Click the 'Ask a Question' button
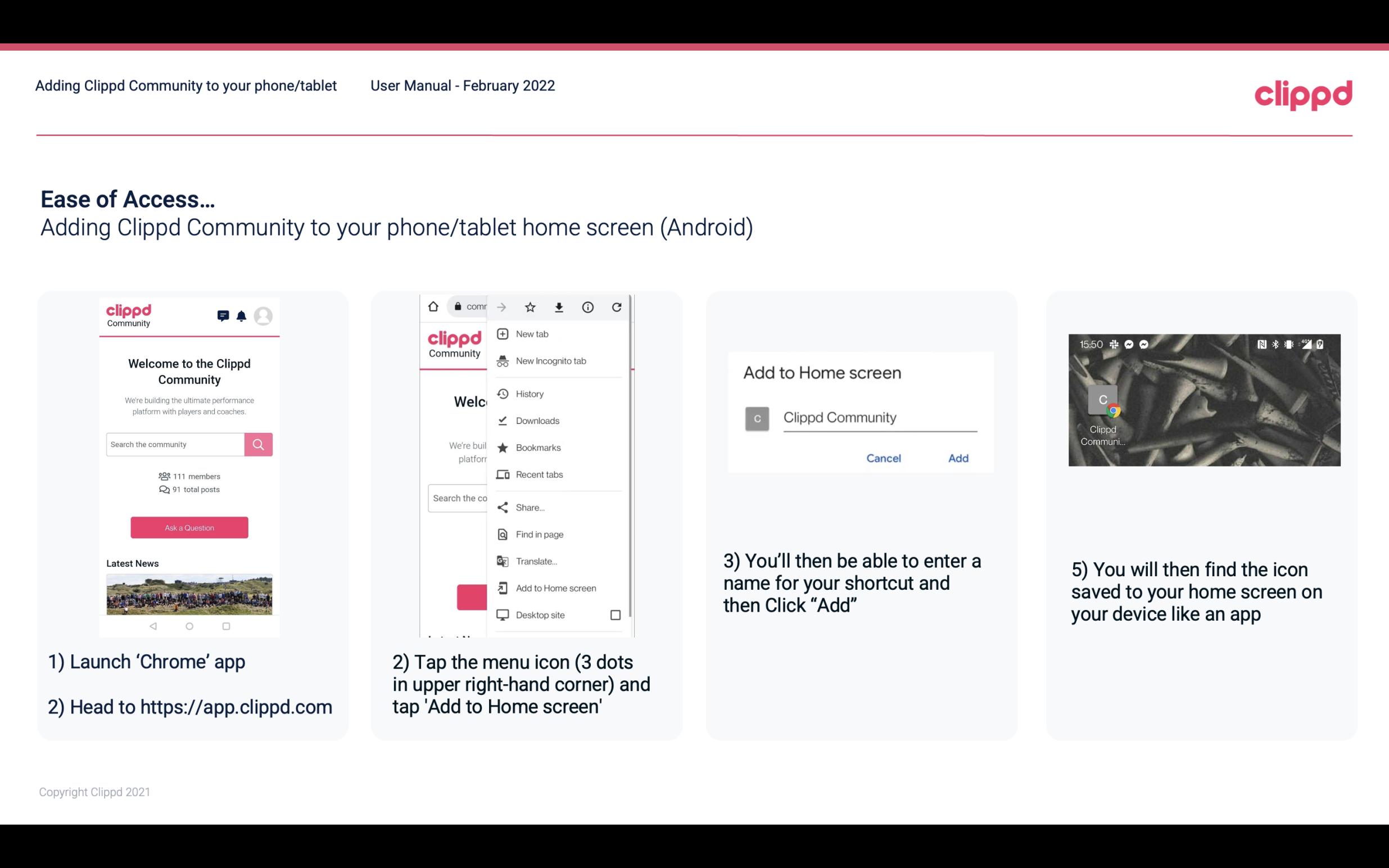 point(189,527)
